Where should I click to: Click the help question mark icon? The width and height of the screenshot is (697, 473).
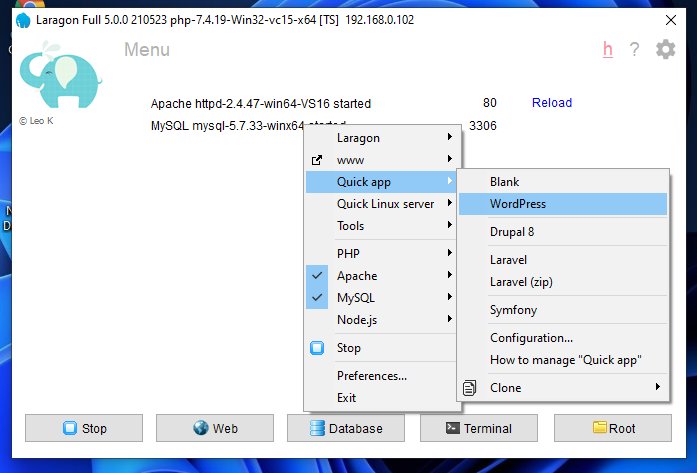(x=634, y=50)
